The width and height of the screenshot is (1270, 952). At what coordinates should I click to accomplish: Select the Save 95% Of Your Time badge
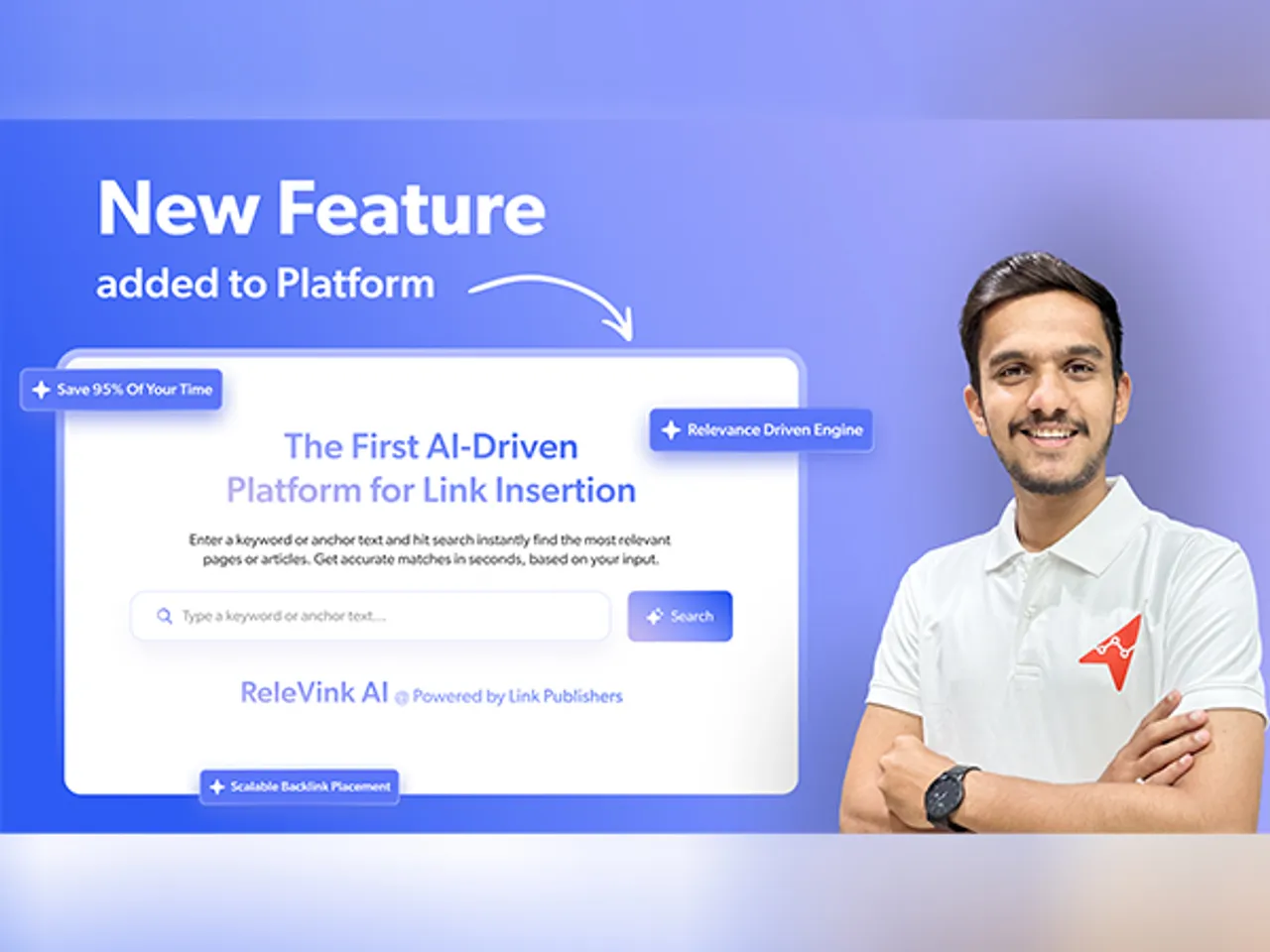coord(121,390)
